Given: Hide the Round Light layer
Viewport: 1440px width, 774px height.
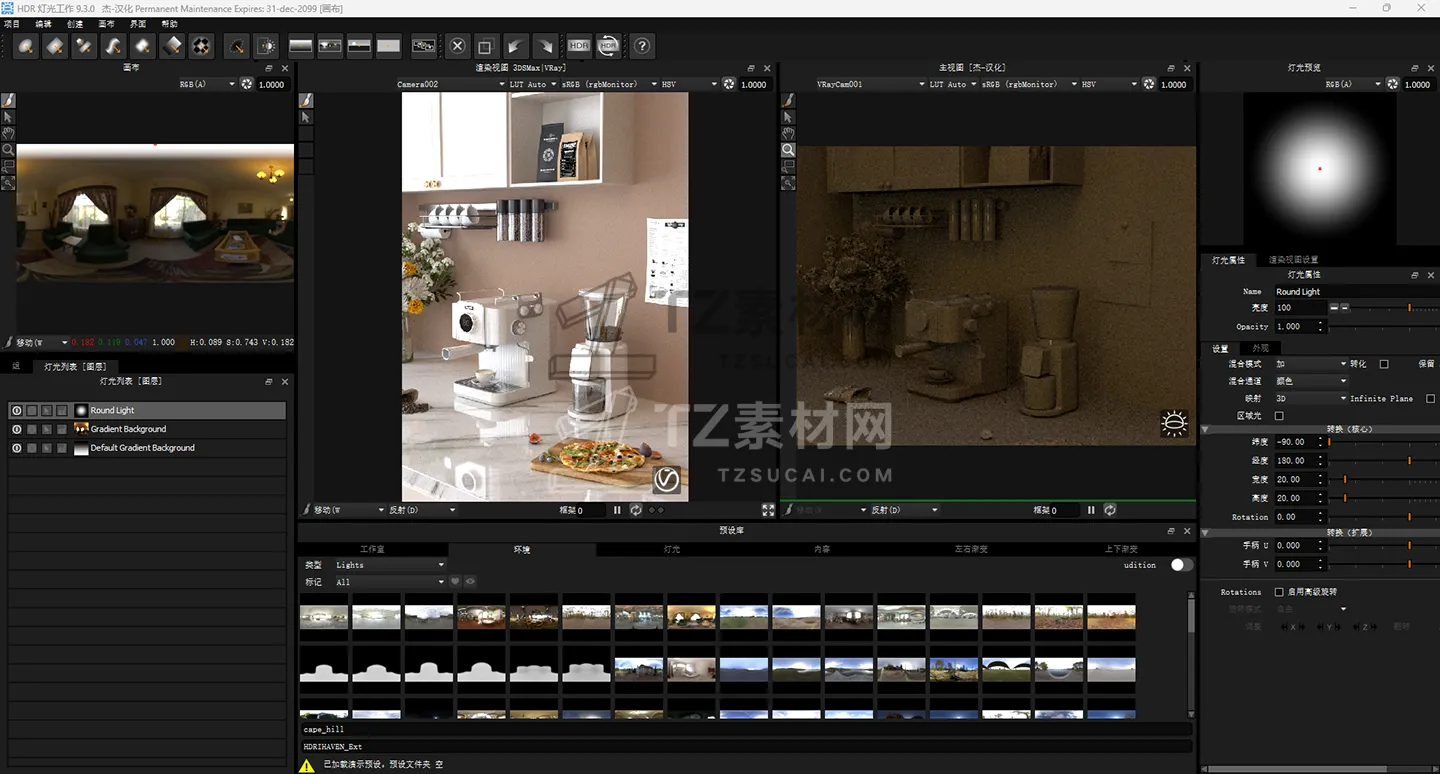Looking at the screenshot, I should pos(16,411).
